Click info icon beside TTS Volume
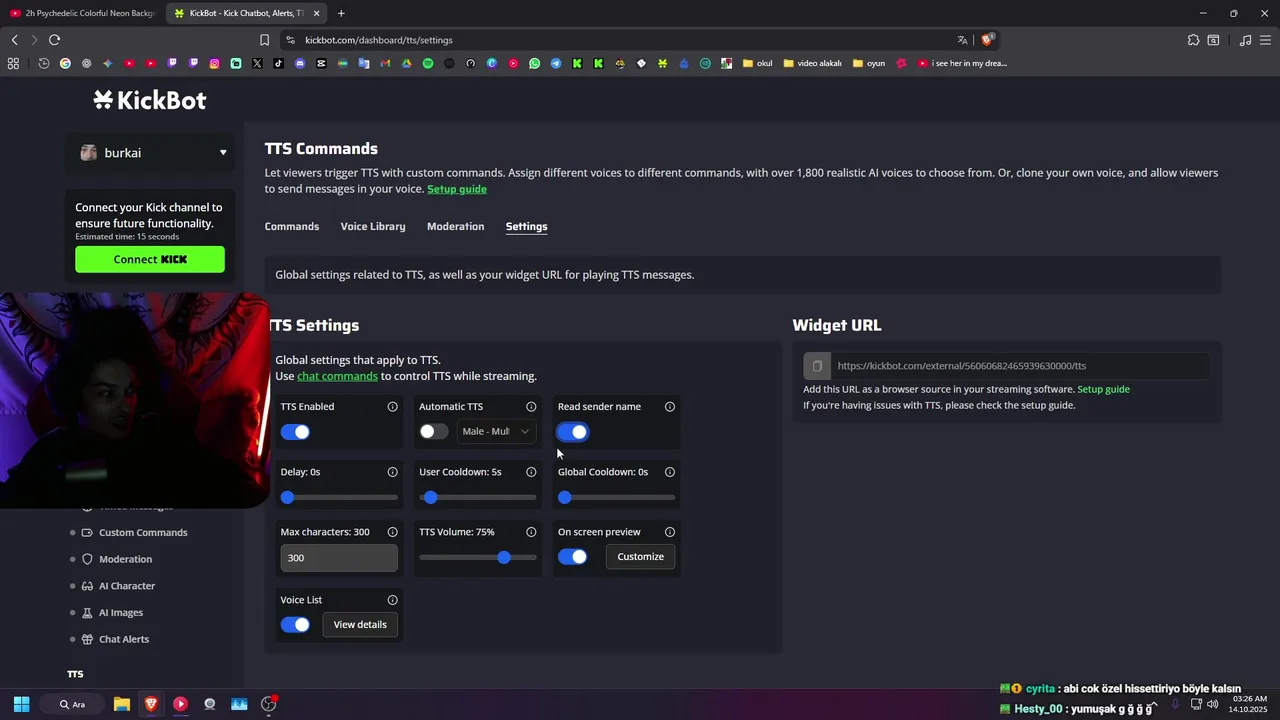This screenshot has height=720, width=1280. [x=531, y=532]
